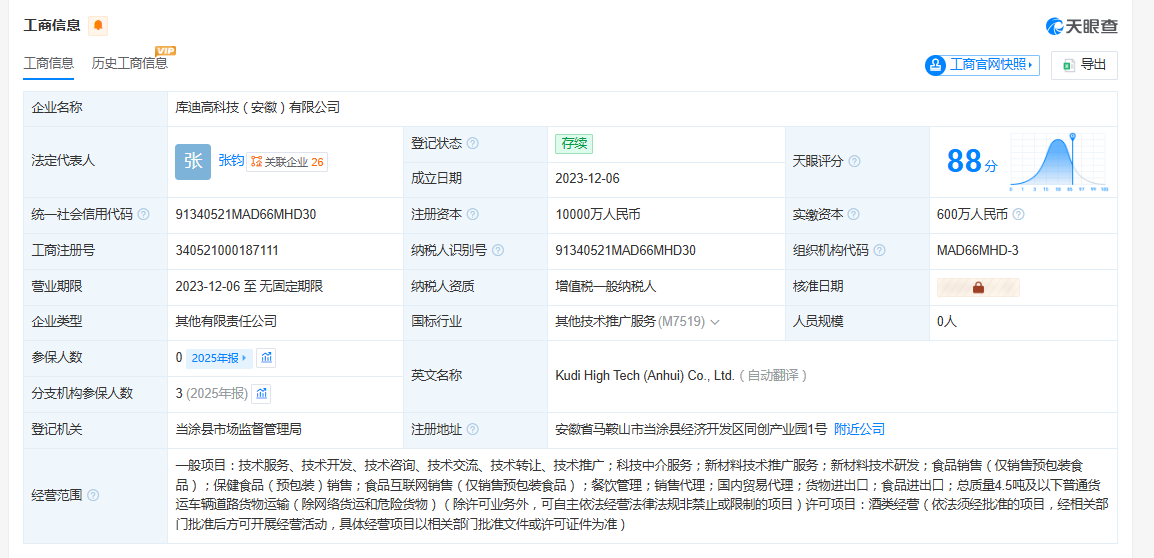Image resolution: width=1154 pixels, height=558 pixels.
Task: Click 其他有限责任公司 company type
Action: point(226,322)
